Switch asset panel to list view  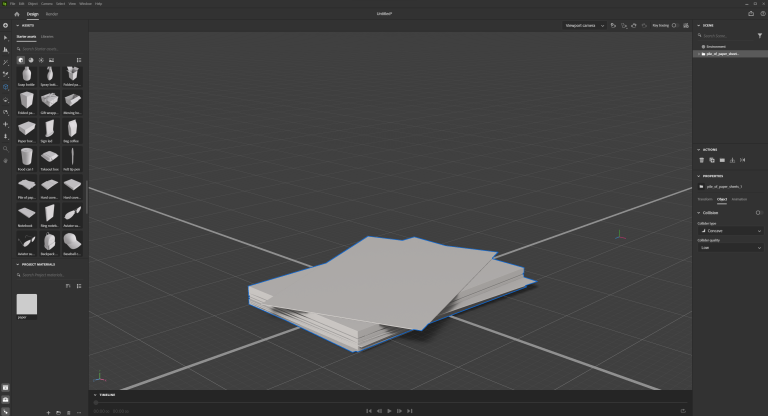point(79,60)
